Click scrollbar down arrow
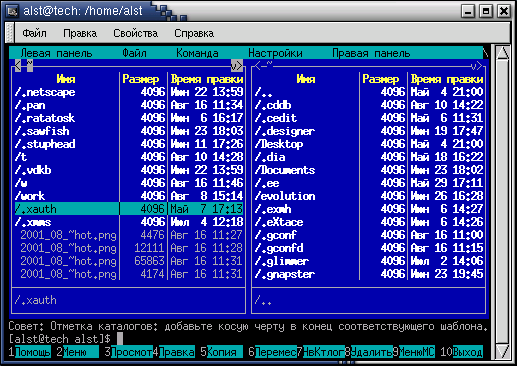The height and width of the screenshot is (366, 517). click(x=502, y=352)
